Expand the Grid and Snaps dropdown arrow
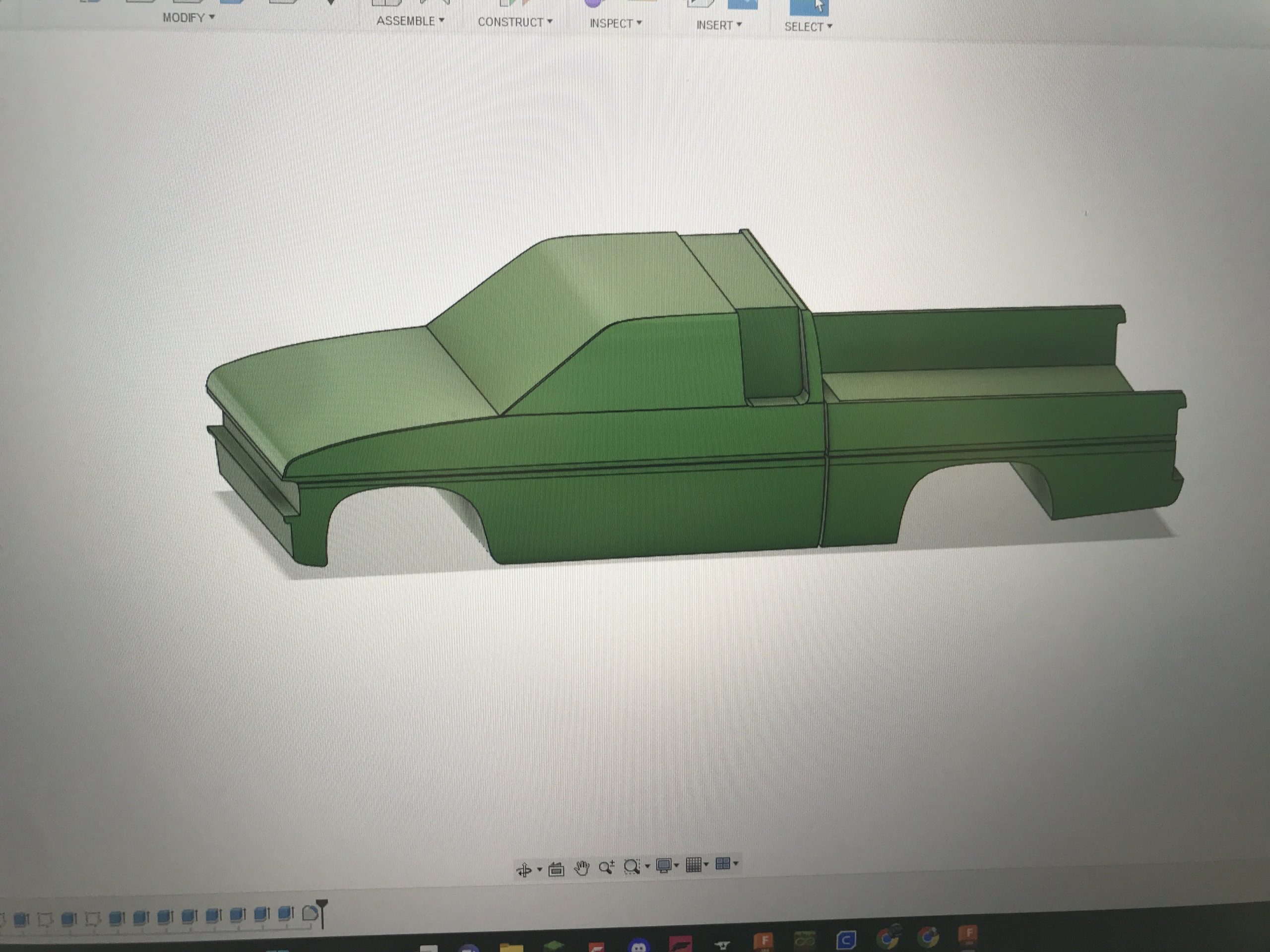The height and width of the screenshot is (952, 1270). click(x=706, y=864)
